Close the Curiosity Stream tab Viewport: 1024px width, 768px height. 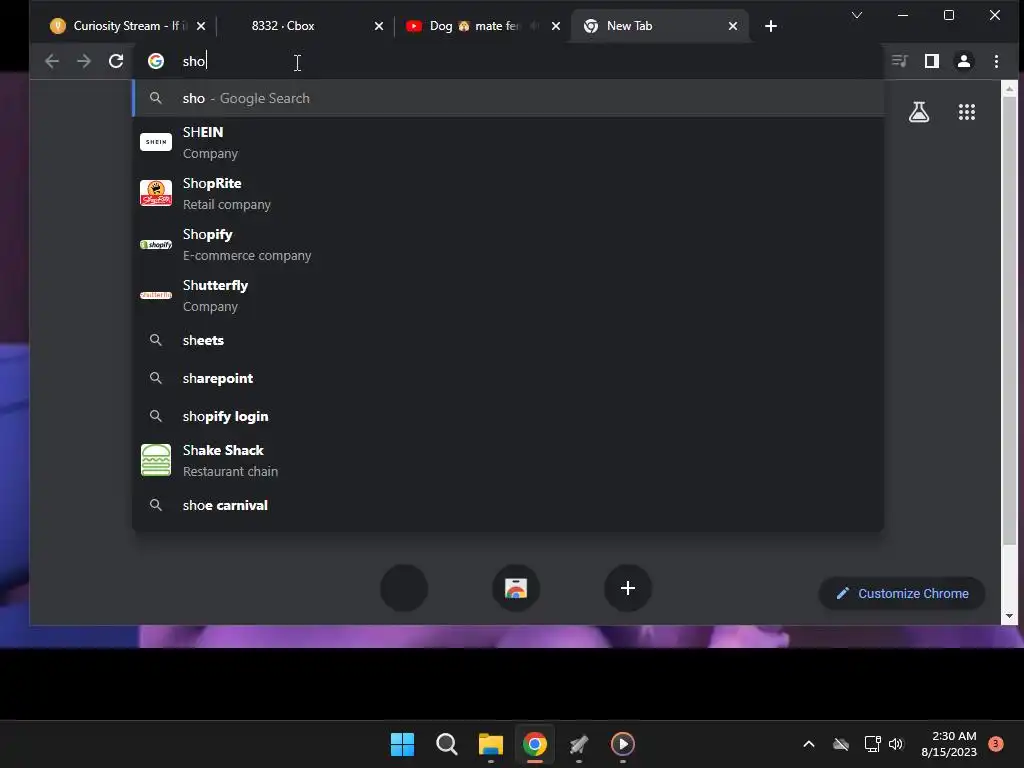tap(201, 26)
